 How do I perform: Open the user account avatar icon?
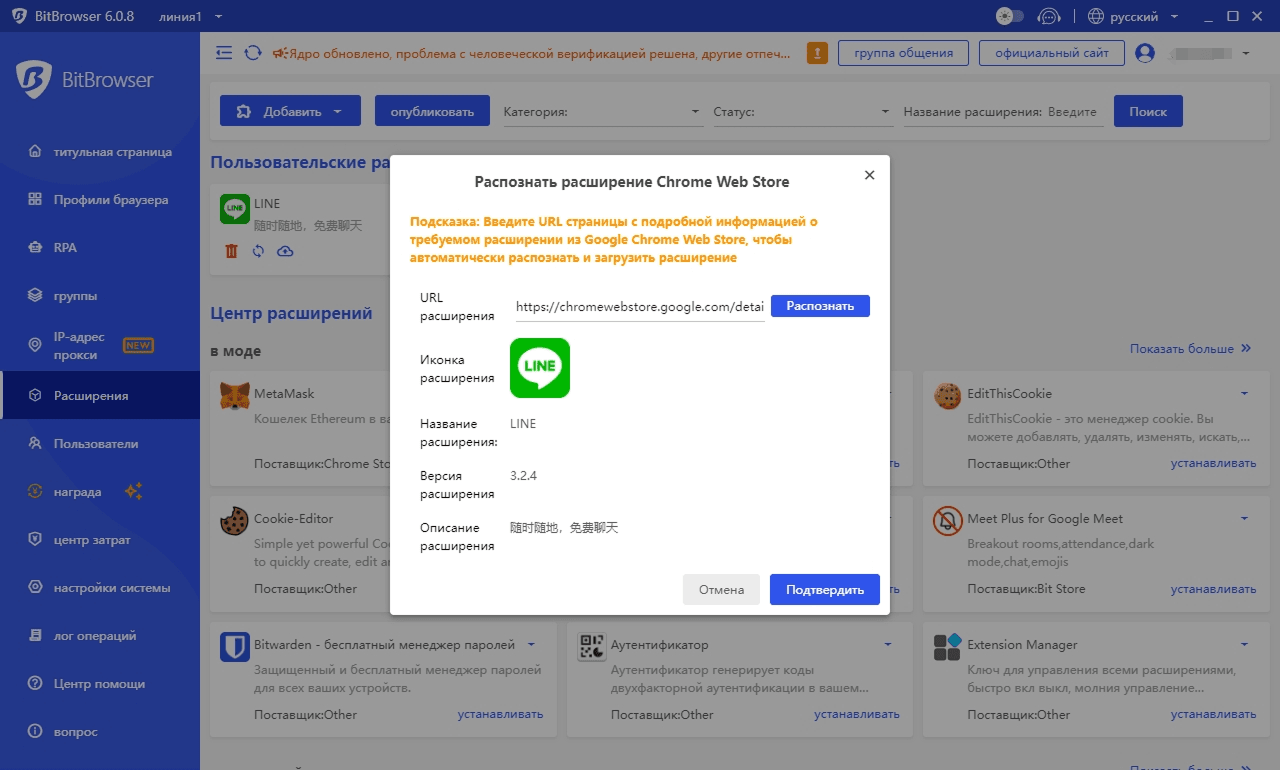[1145, 53]
